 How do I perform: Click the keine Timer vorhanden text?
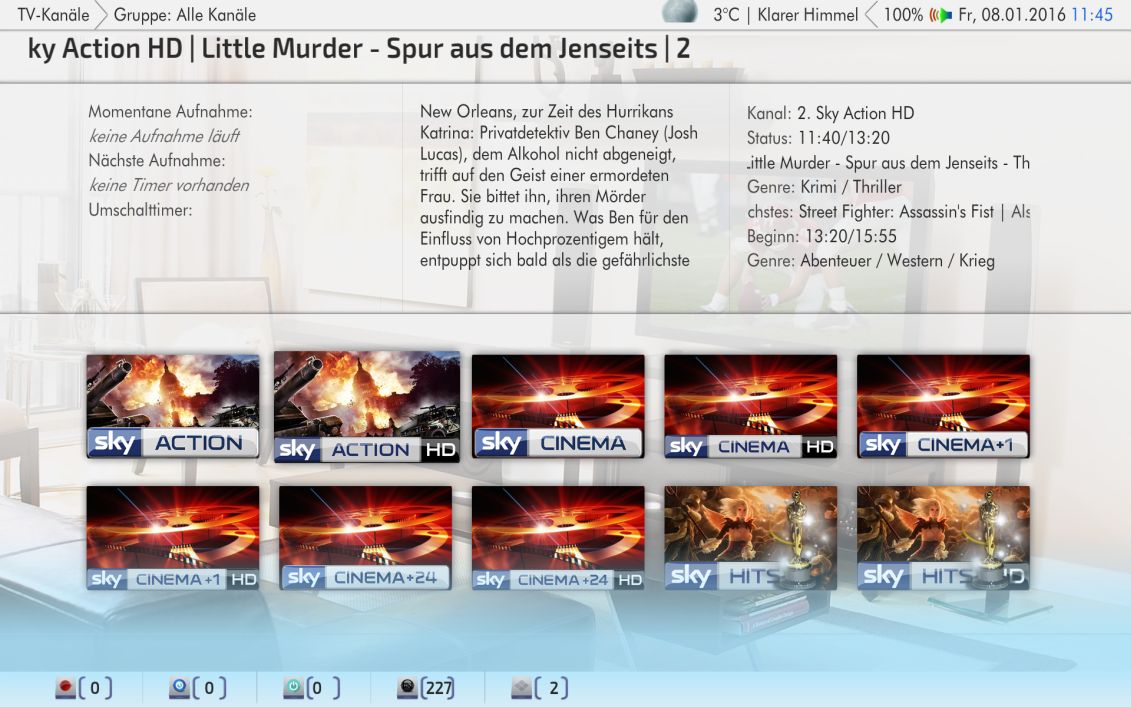(169, 185)
